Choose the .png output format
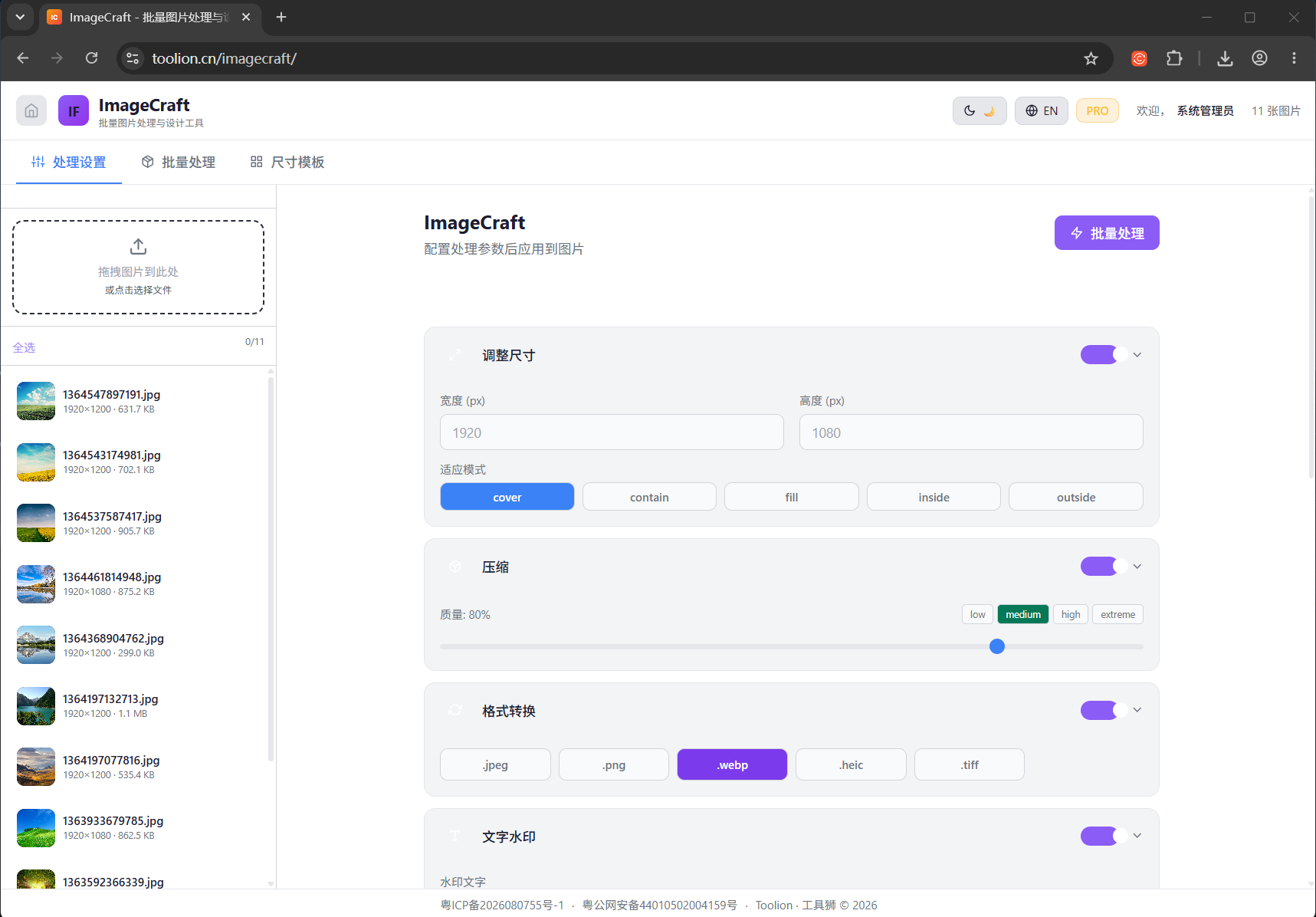 click(614, 764)
